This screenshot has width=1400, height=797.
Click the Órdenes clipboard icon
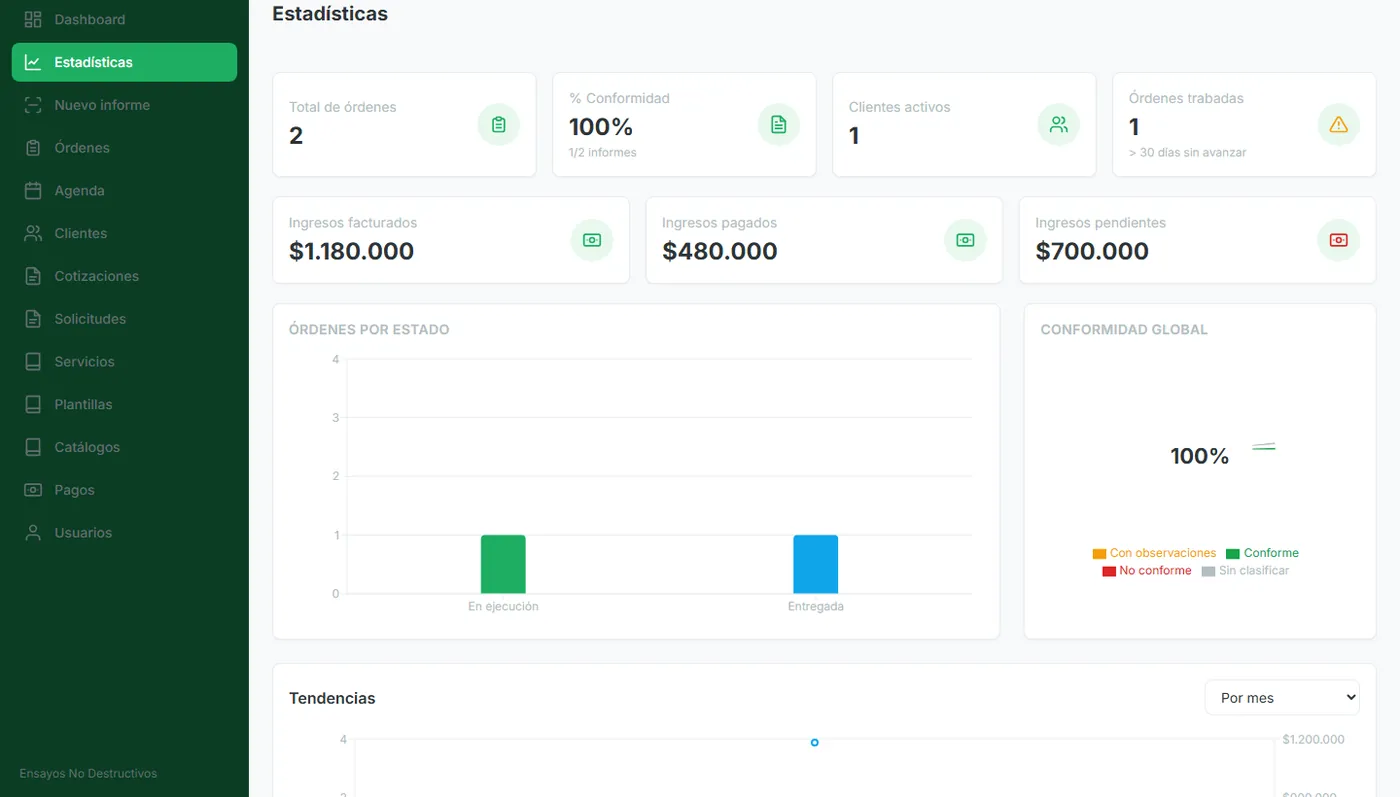[x=33, y=148]
